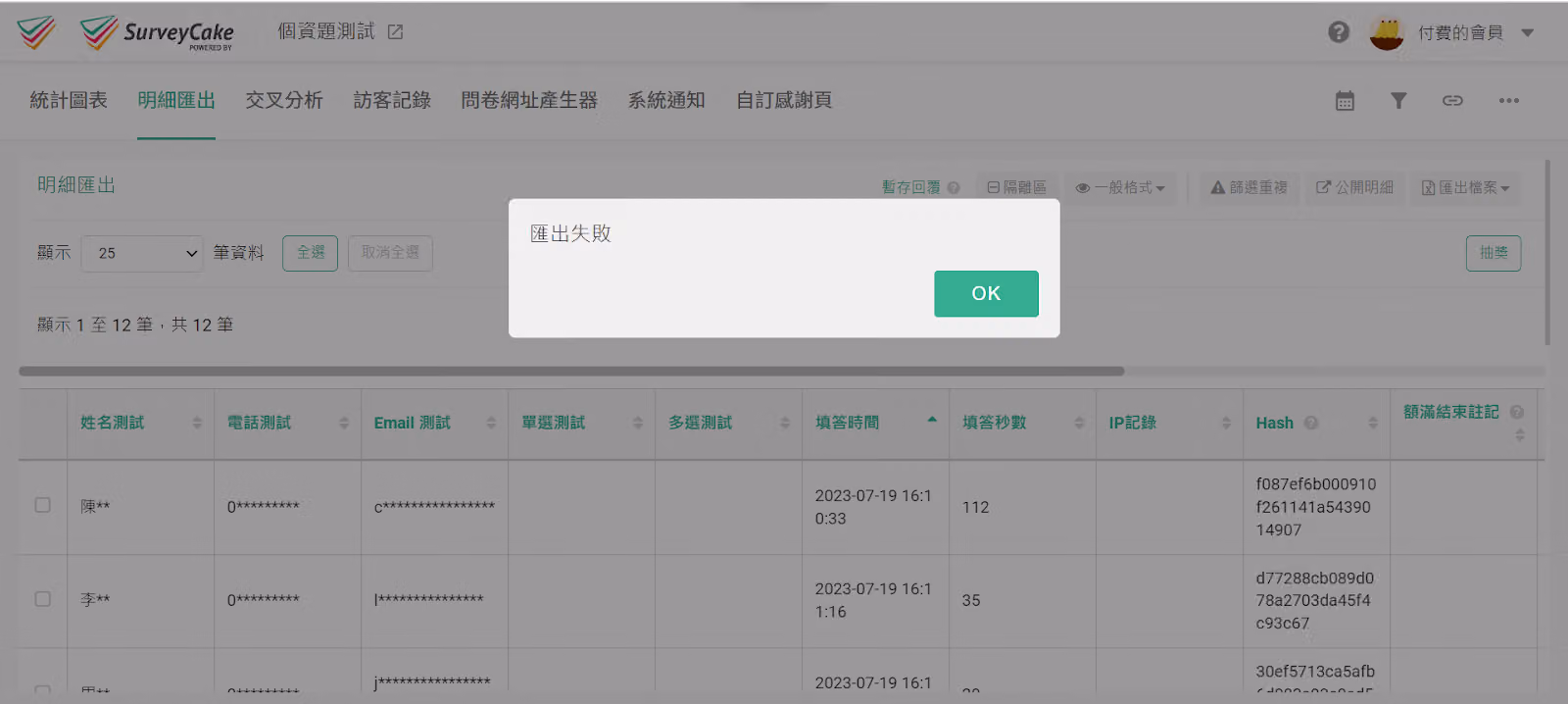The width and height of the screenshot is (1568, 704).
Task: Switch to 系統通知 tab
Action: pos(666,100)
